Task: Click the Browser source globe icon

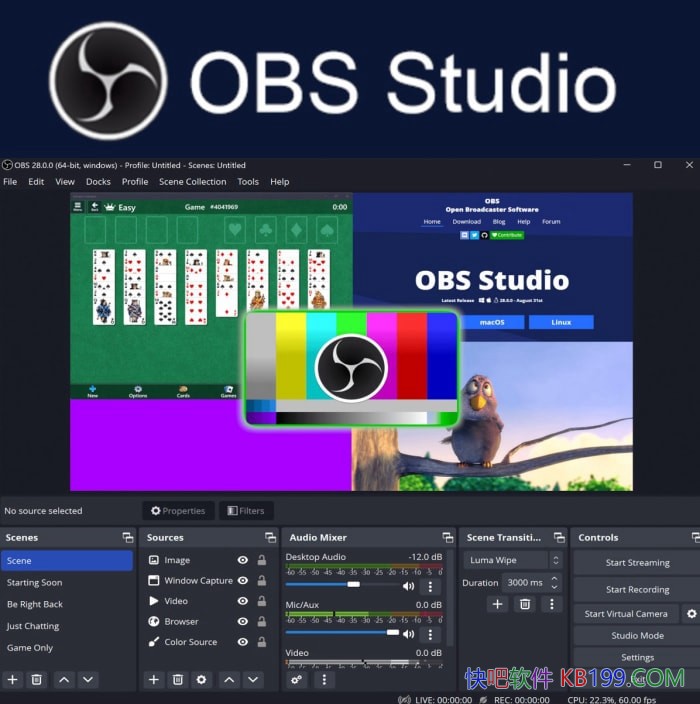Action: point(154,621)
